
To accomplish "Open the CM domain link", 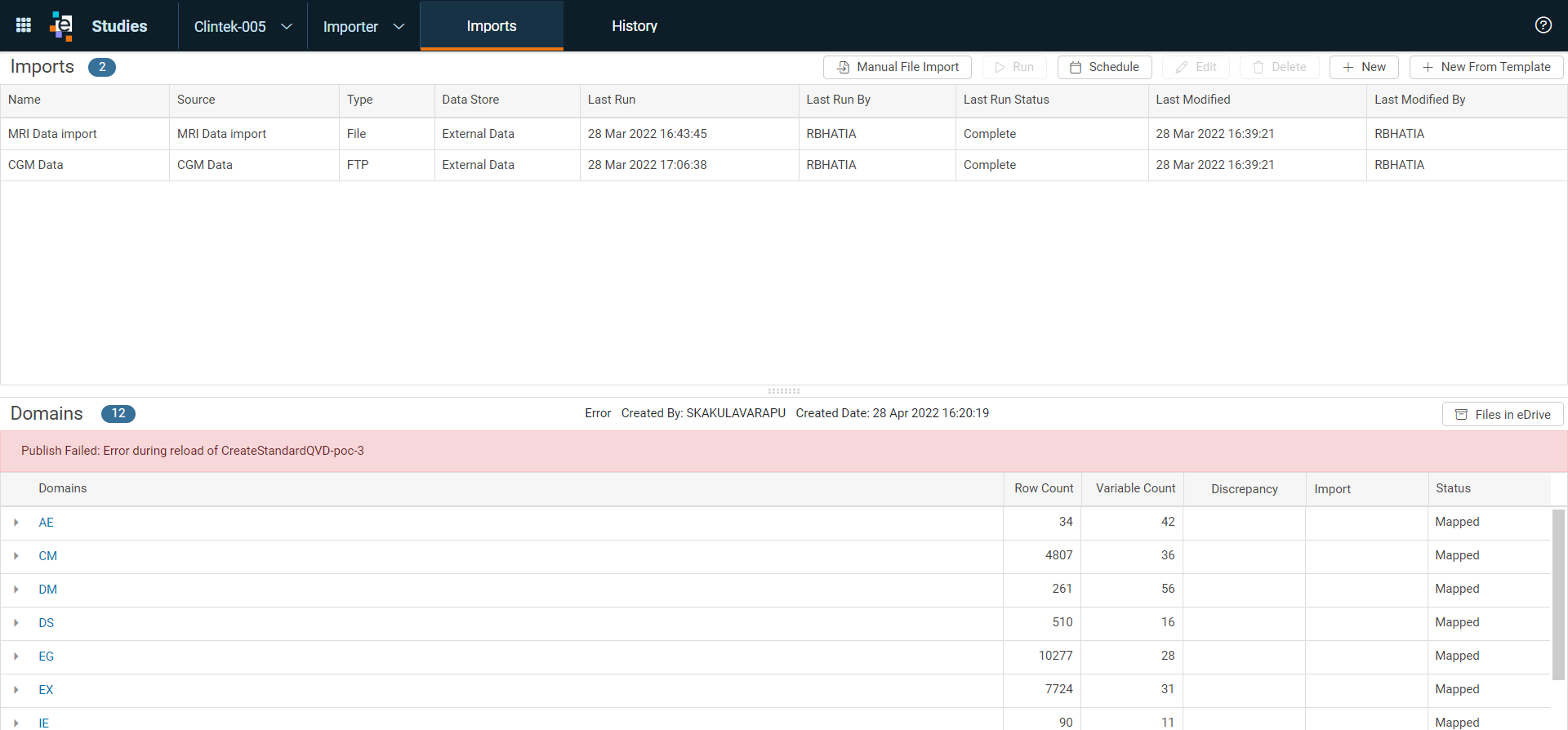I will click(48, 556).
